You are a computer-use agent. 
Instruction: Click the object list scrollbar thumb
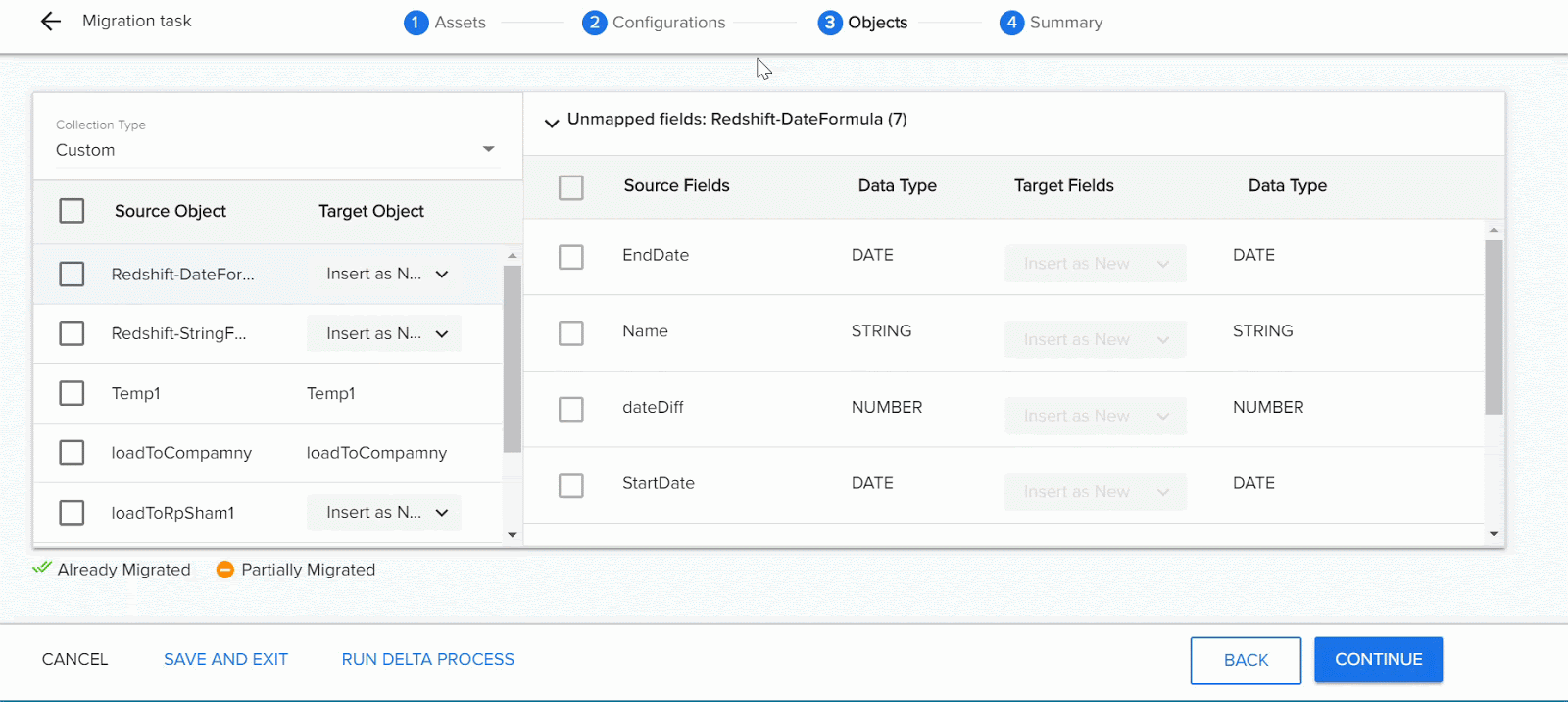coord(512,358)
